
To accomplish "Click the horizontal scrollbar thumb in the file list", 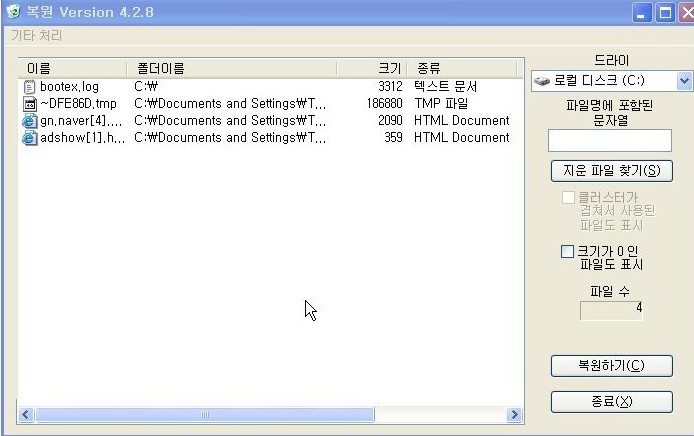I will coord(205,415).
